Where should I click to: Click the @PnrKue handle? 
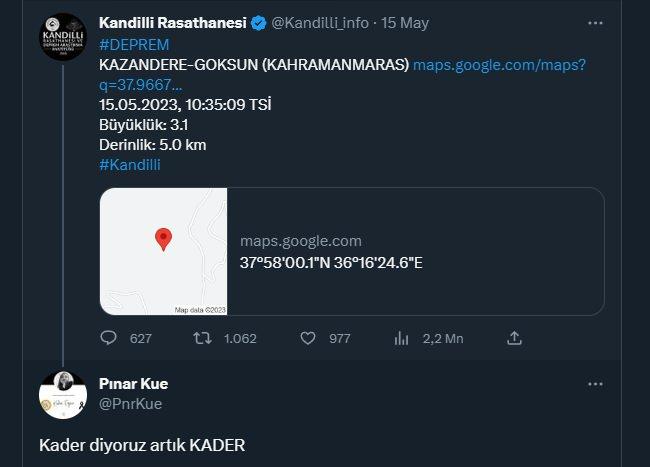pyautogui.click(x=131, y=404)
